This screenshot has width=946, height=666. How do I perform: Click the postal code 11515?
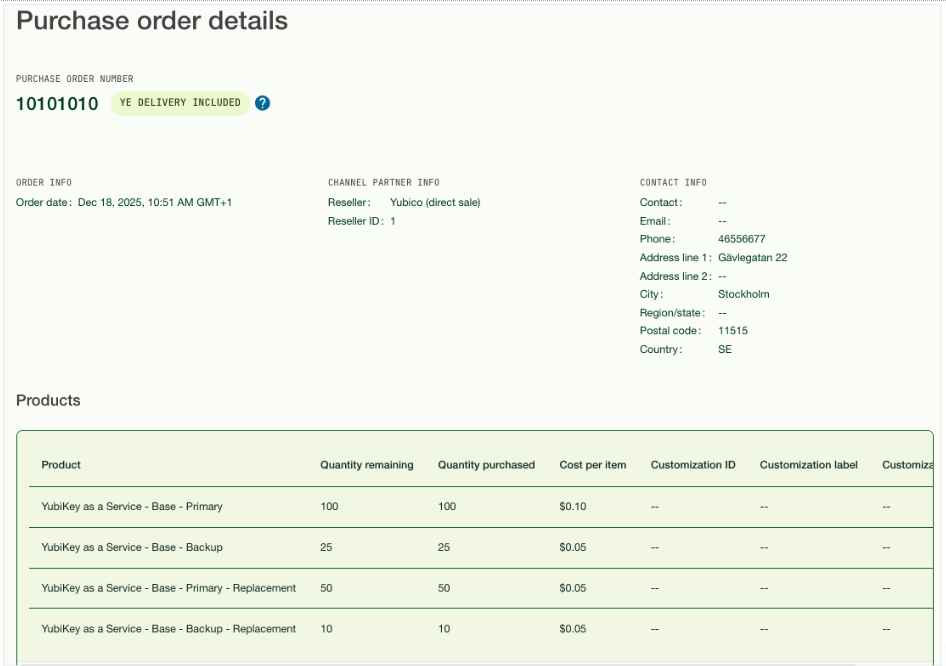[x=732, y=331]
